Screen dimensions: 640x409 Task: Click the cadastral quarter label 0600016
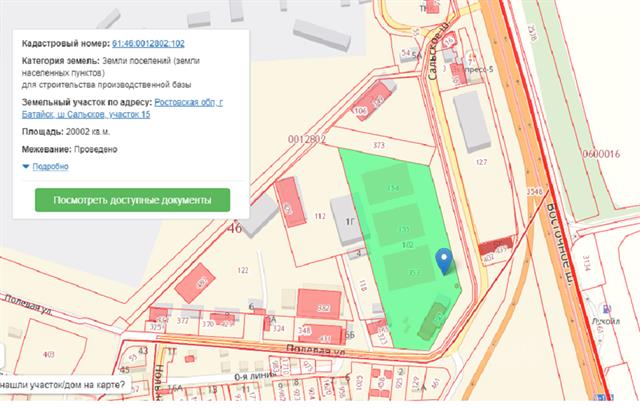pyautogui.click(x=599, y=153)
